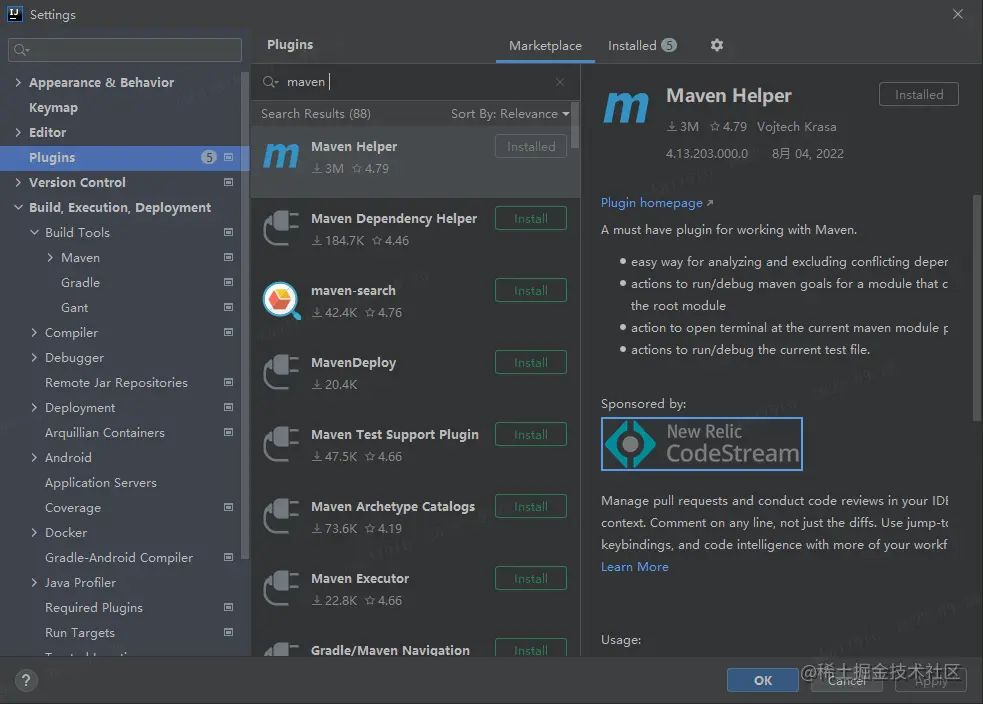The width and height of the screenshot is (983, 704).
Task: Click the project-level icon beside Coverage
Action: (x=228, y=507)
